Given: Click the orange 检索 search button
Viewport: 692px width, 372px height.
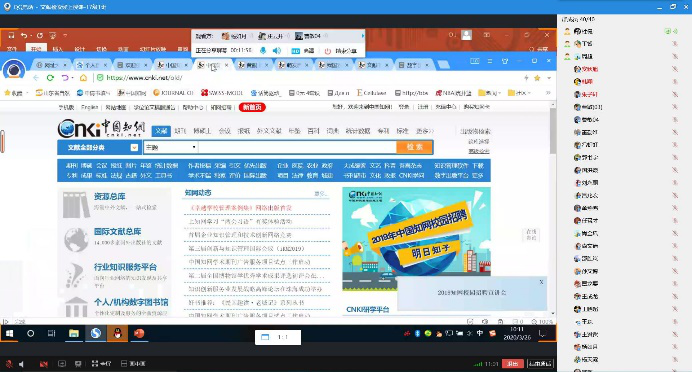Looking at the screenshot, I should [414, 147].
